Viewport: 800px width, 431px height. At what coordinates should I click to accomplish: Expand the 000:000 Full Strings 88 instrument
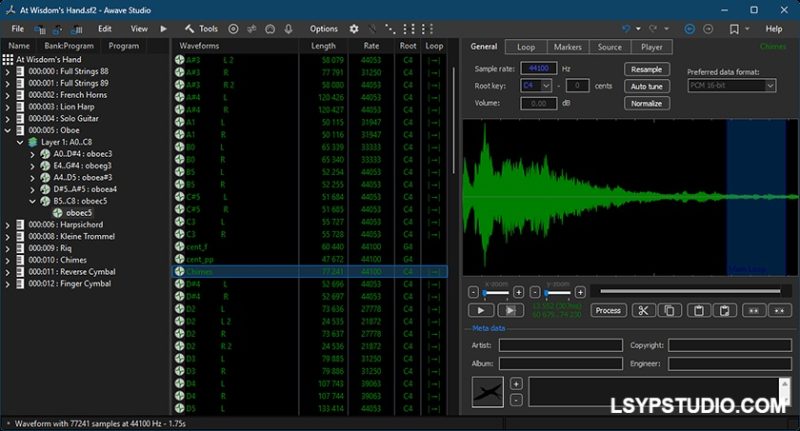pos(7,72)
